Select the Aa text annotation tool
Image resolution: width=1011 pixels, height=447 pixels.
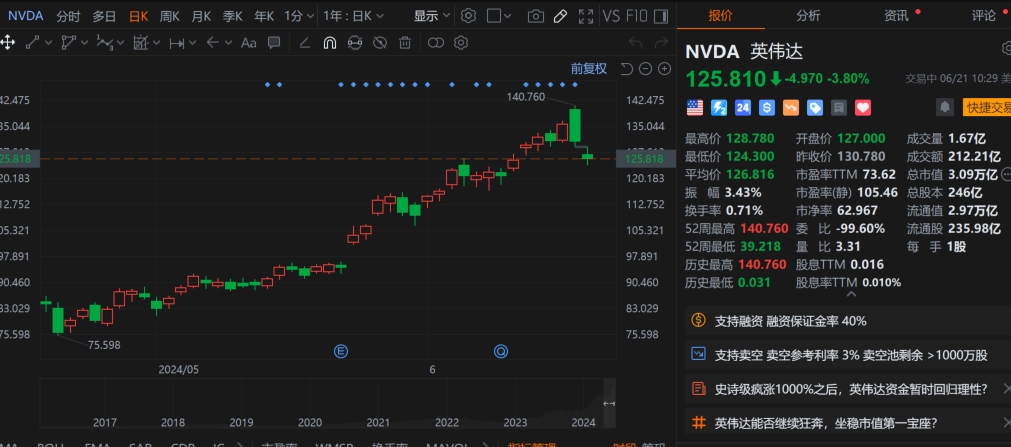[x=248, y=43]
